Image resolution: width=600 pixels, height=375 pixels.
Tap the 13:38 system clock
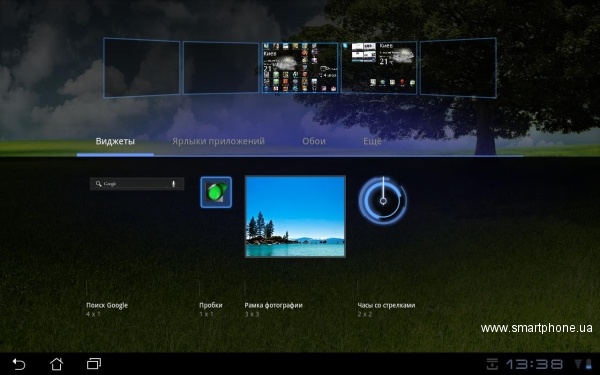pyautogui.click(x=535, y=364)
